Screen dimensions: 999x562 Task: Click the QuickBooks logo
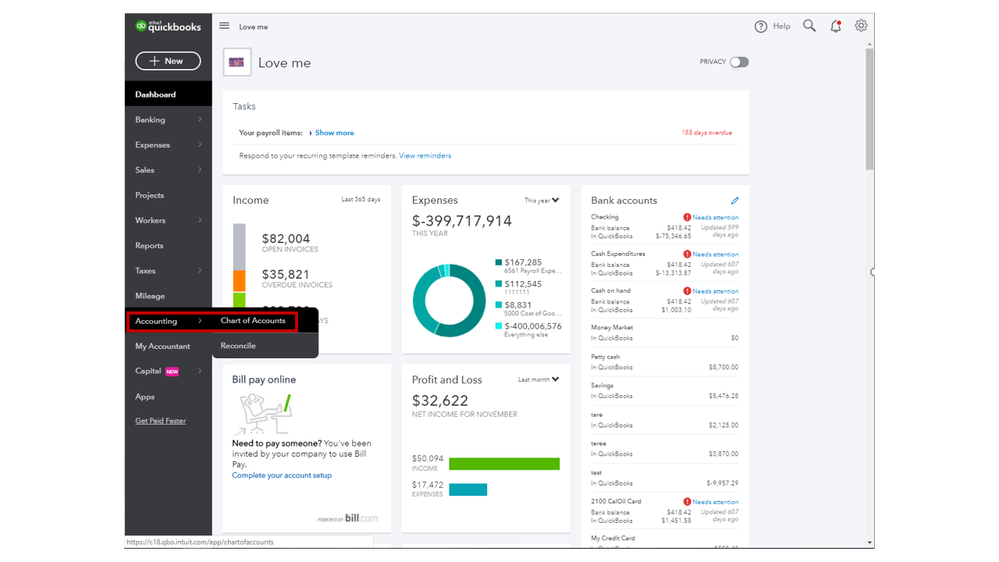[x=168, y=26]
